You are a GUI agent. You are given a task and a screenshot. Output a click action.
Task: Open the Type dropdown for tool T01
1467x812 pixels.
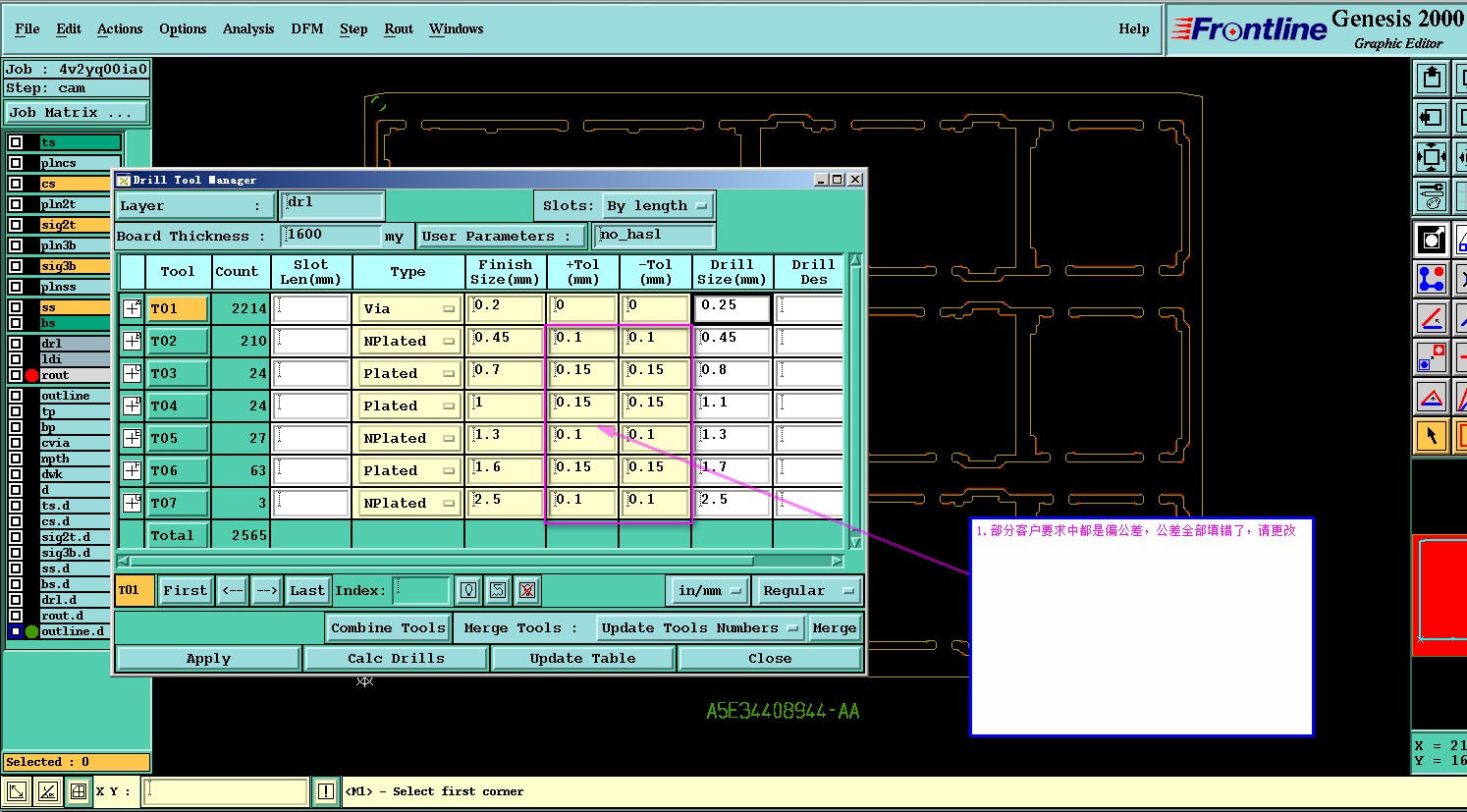click(408, 309)
